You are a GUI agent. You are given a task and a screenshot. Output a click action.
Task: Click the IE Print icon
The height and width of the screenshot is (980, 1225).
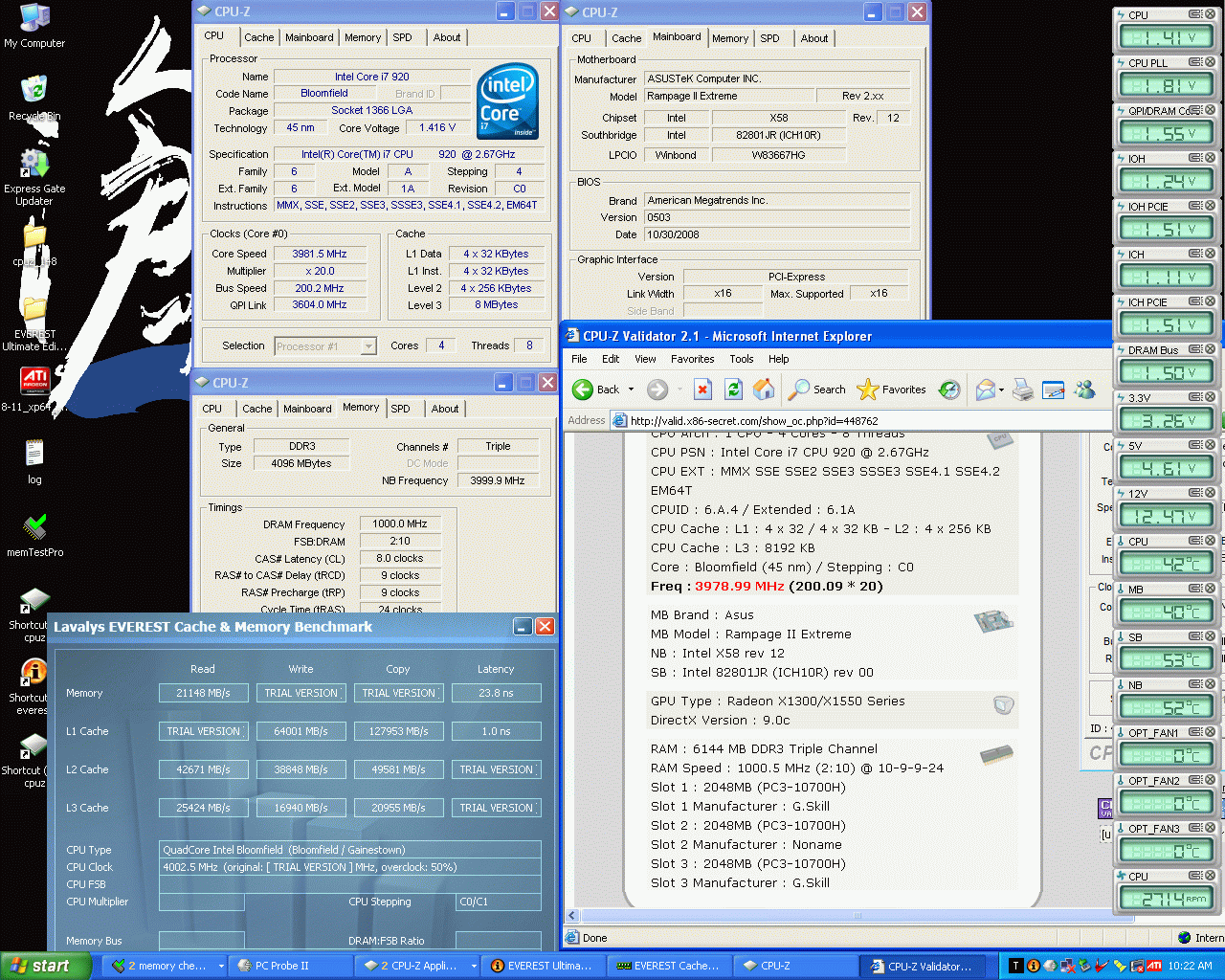[1023, 390]
